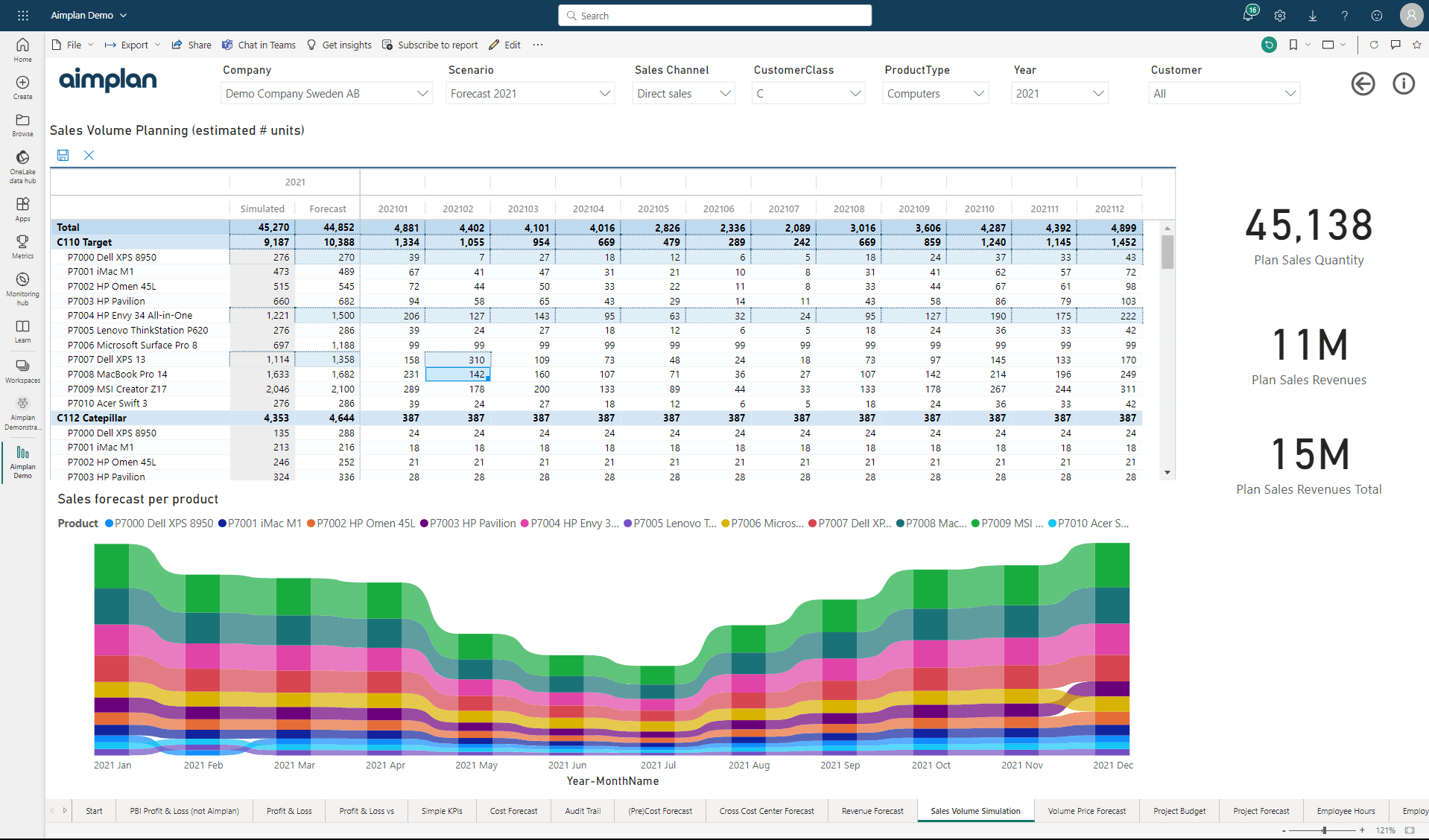Image resolution: width=1429 pixels, height=840 pixels.
Task: Open the feedback smiley icon
Action: (1377, 15)
